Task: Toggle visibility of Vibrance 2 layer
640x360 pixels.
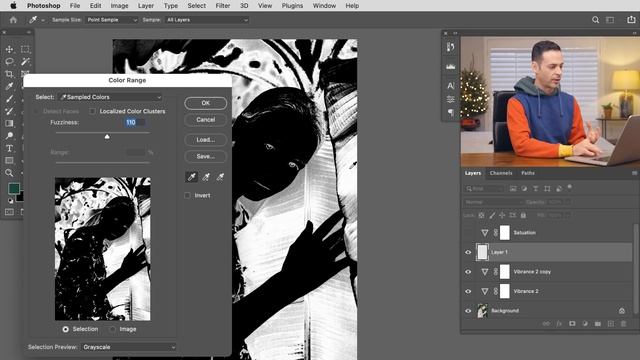Action: pyautogui.click(x=468, y=291)
